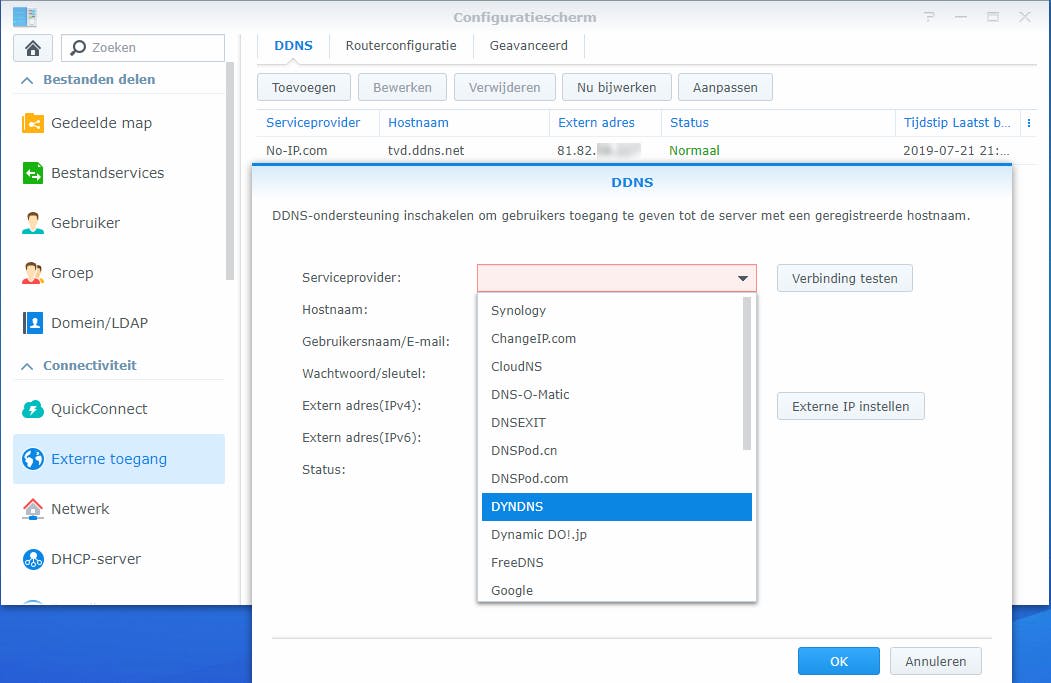Switch to the Routerconfiguratie tab
This screenshot has height=683, width=1051.
pyautogui.click(x=401, y=46)
